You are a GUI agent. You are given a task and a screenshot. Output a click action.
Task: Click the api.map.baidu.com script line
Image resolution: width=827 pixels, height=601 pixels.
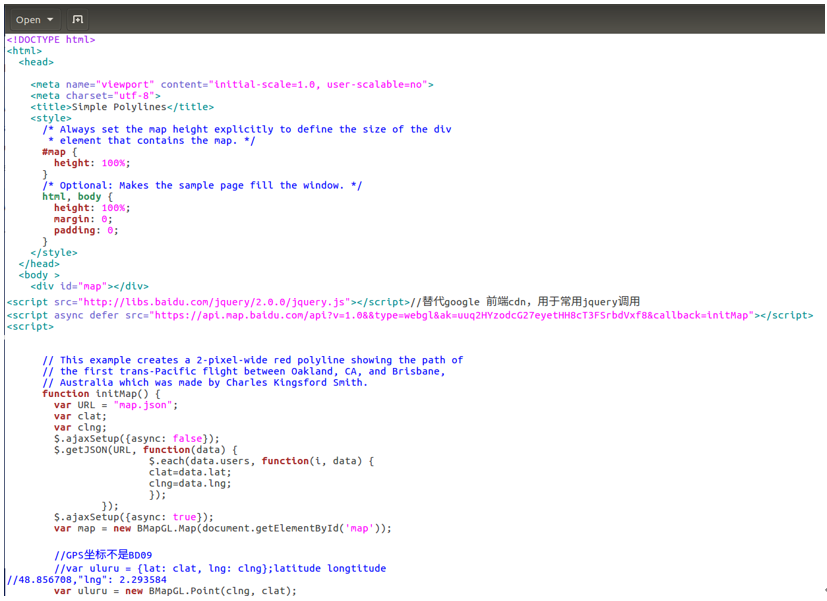410,315
